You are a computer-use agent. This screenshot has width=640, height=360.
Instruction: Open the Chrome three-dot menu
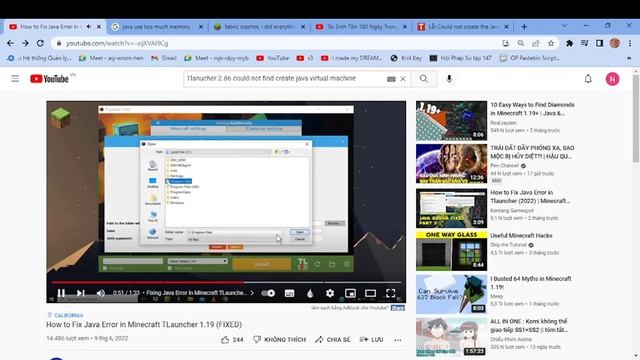pos(630,43)
